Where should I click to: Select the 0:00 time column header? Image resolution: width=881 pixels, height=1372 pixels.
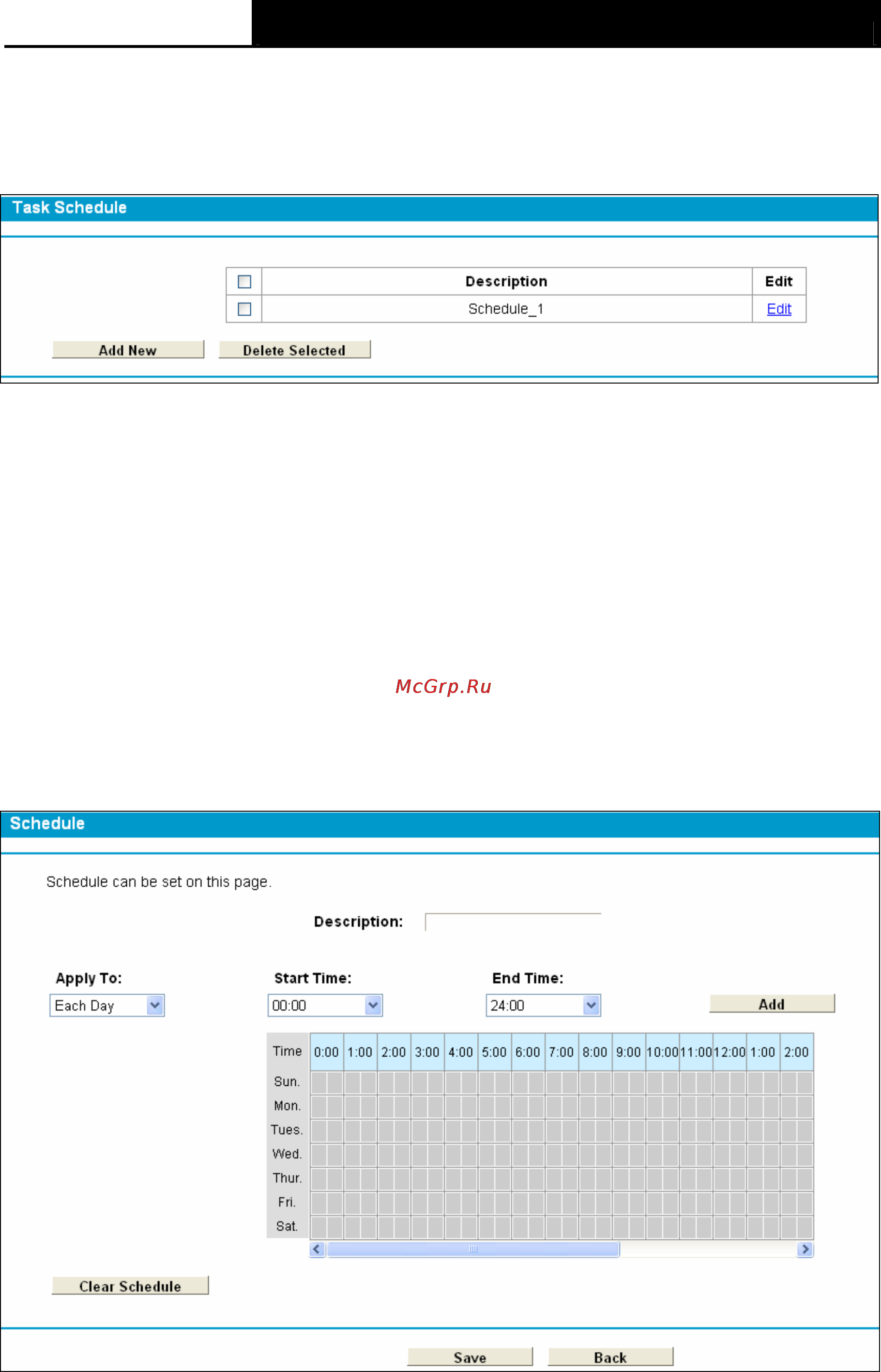pos(327,1052)
